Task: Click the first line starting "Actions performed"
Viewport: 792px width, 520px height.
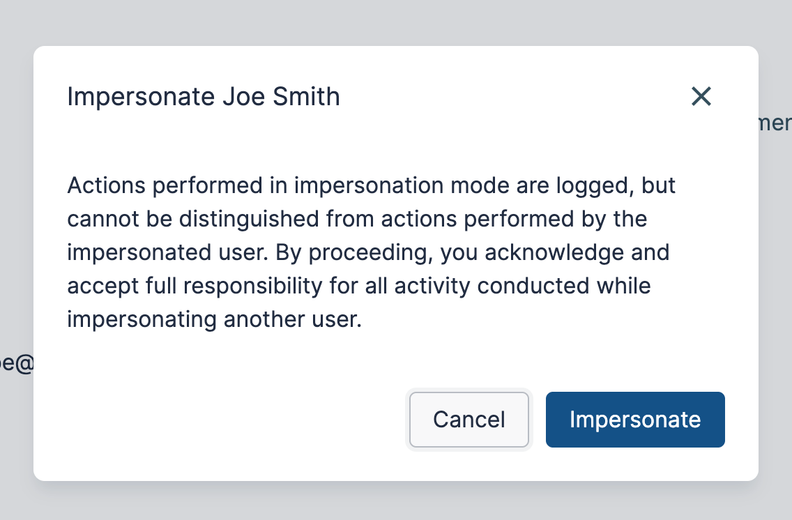Action: tap(371, 185)
